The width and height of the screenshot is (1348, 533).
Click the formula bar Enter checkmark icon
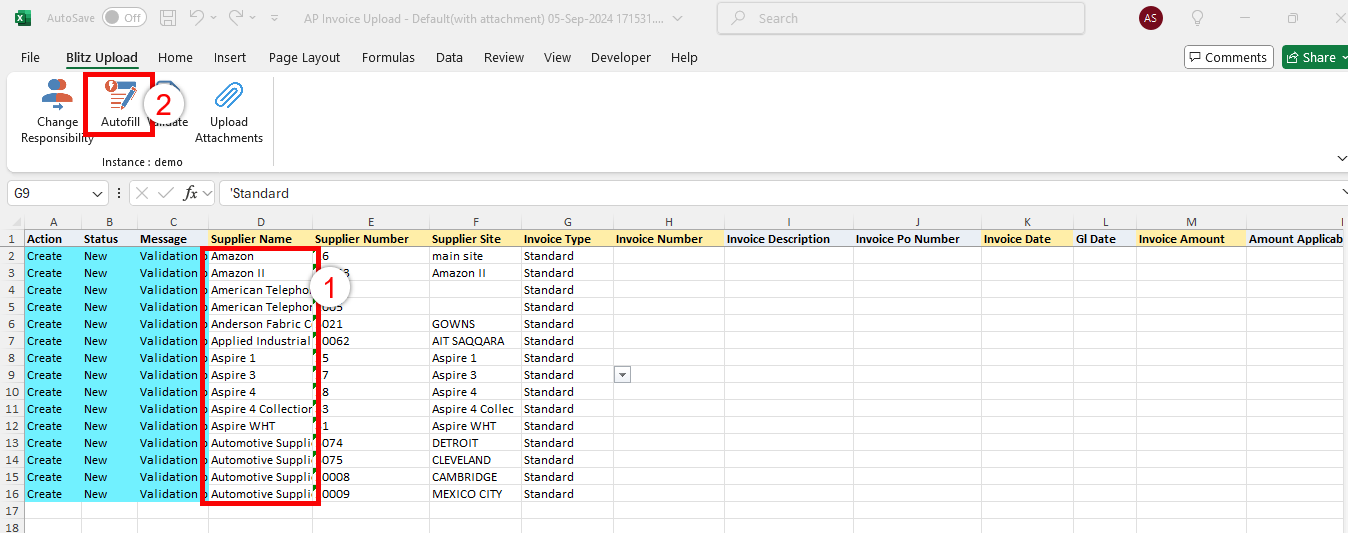point(166,193)
